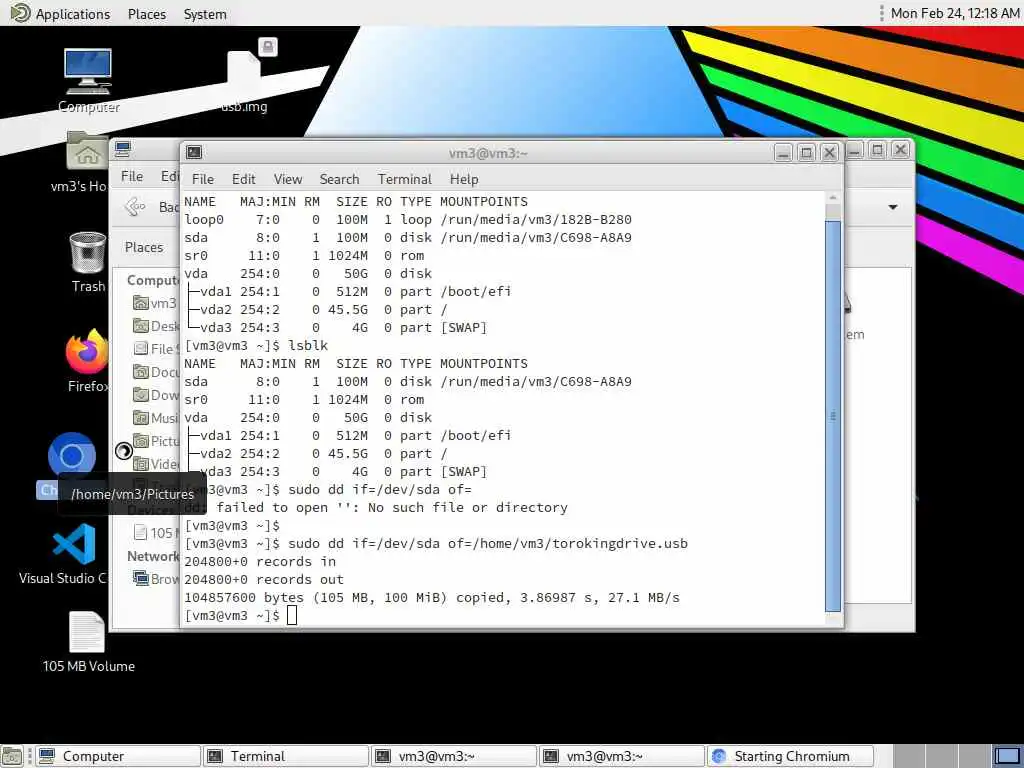Switch to second vm3@vm3:~ taskbar entry

pyautogui.click(x=621, y=756)
